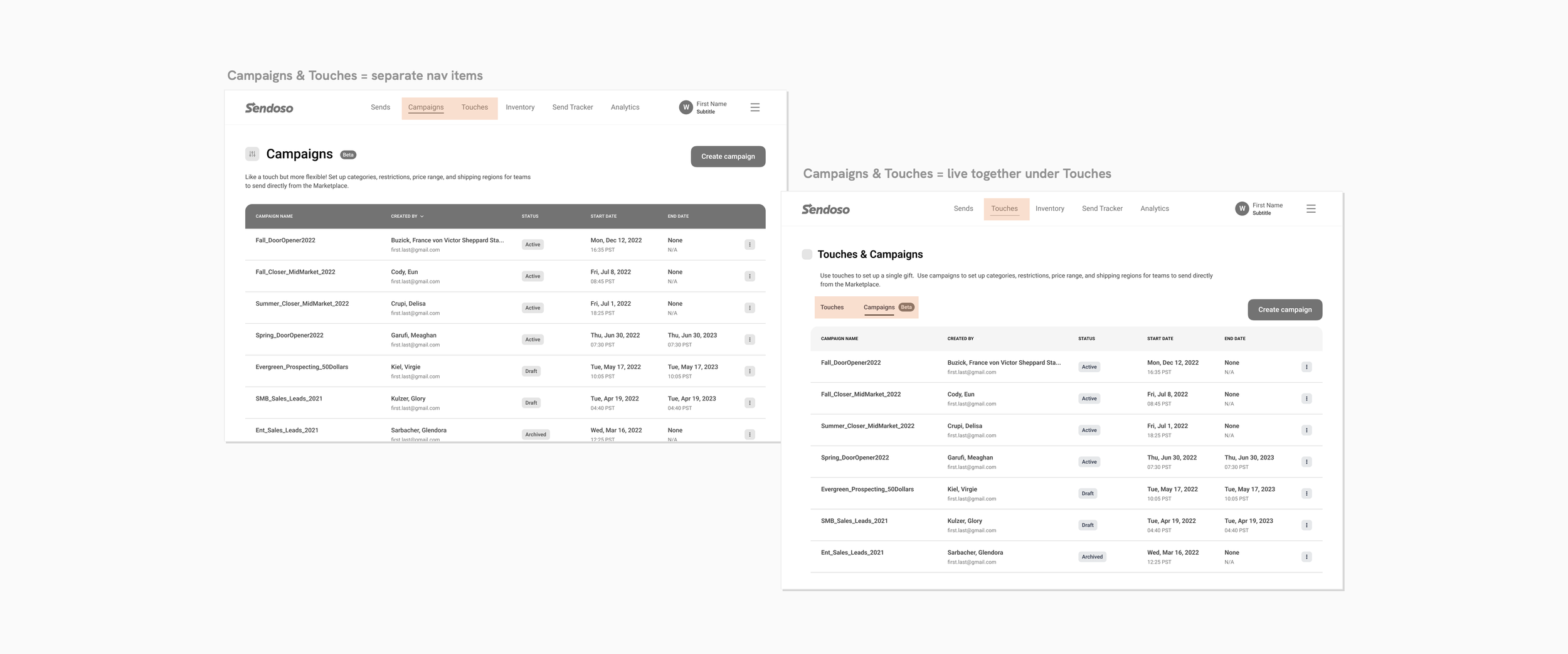Image resolution: width=1568 pixels, height=654 pixels.
Task: Open row menu for SMB_Sales_Leads_2021 in right table
Action: point(1306,525)
